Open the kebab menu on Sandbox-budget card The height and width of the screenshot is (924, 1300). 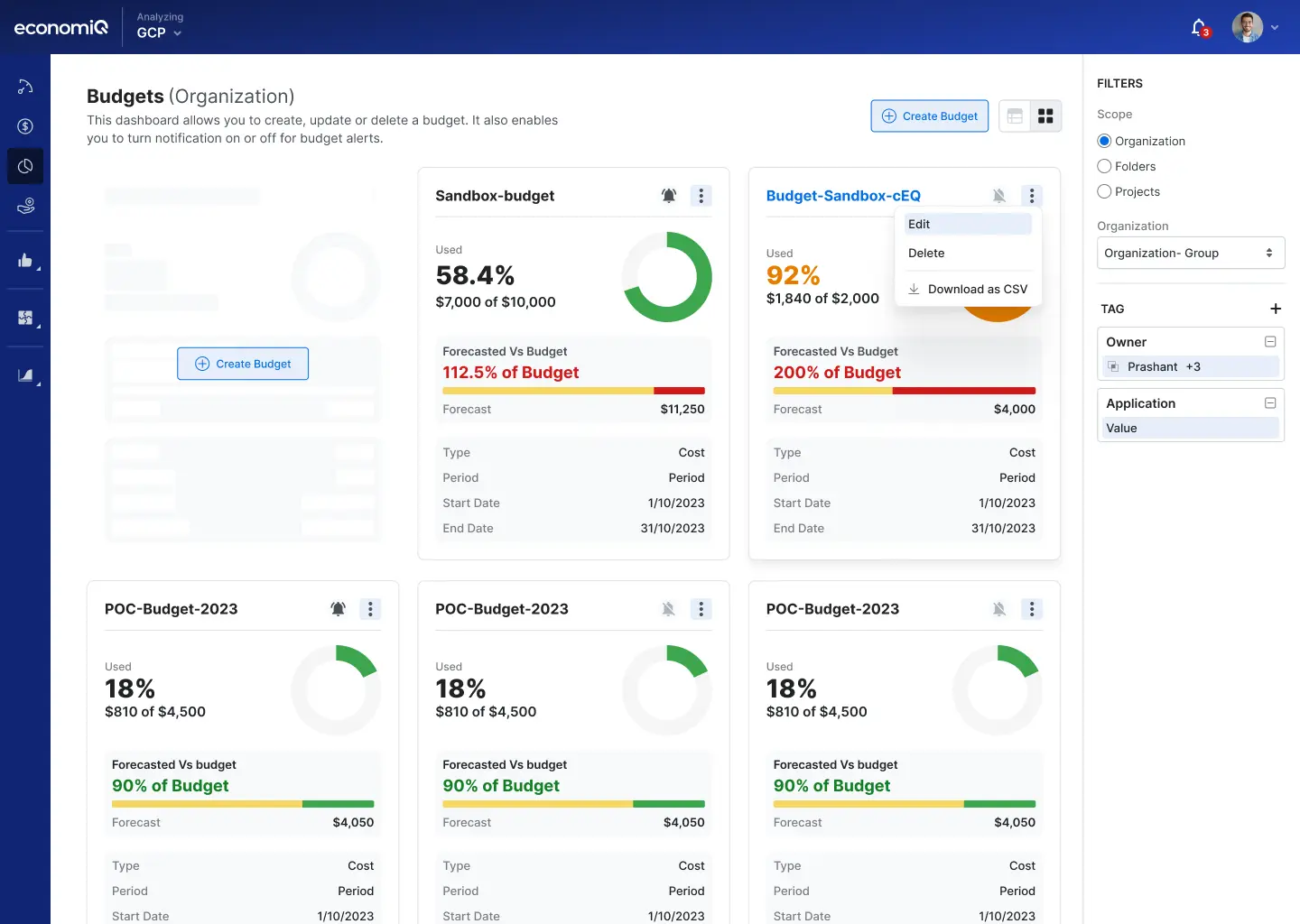coord(701,195)
